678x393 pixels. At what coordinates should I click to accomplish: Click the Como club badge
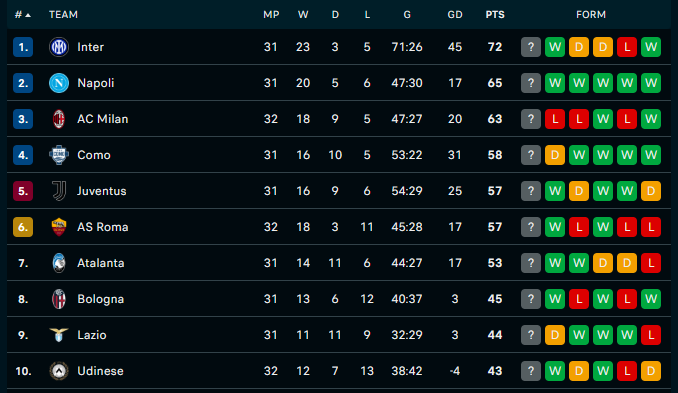tap(59, 155)
